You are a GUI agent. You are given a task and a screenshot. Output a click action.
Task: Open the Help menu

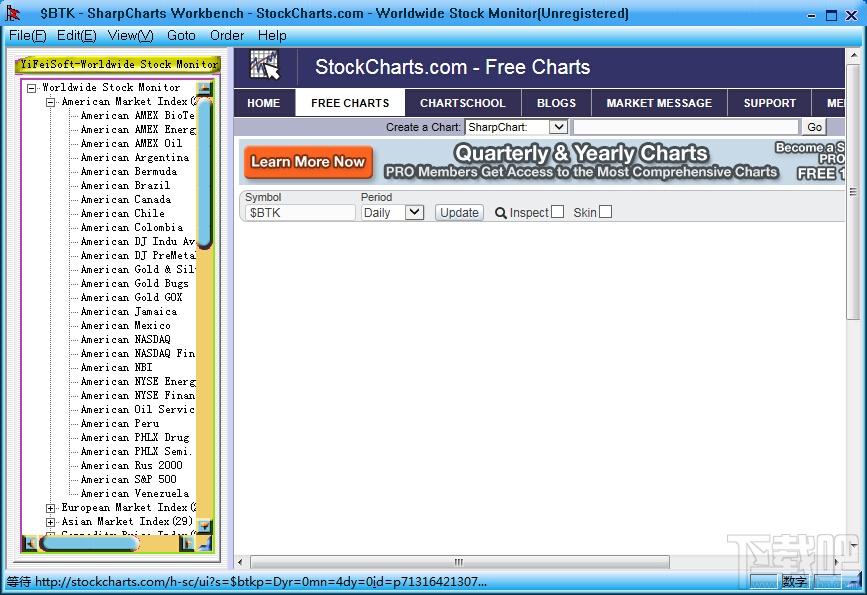[272, 35]
